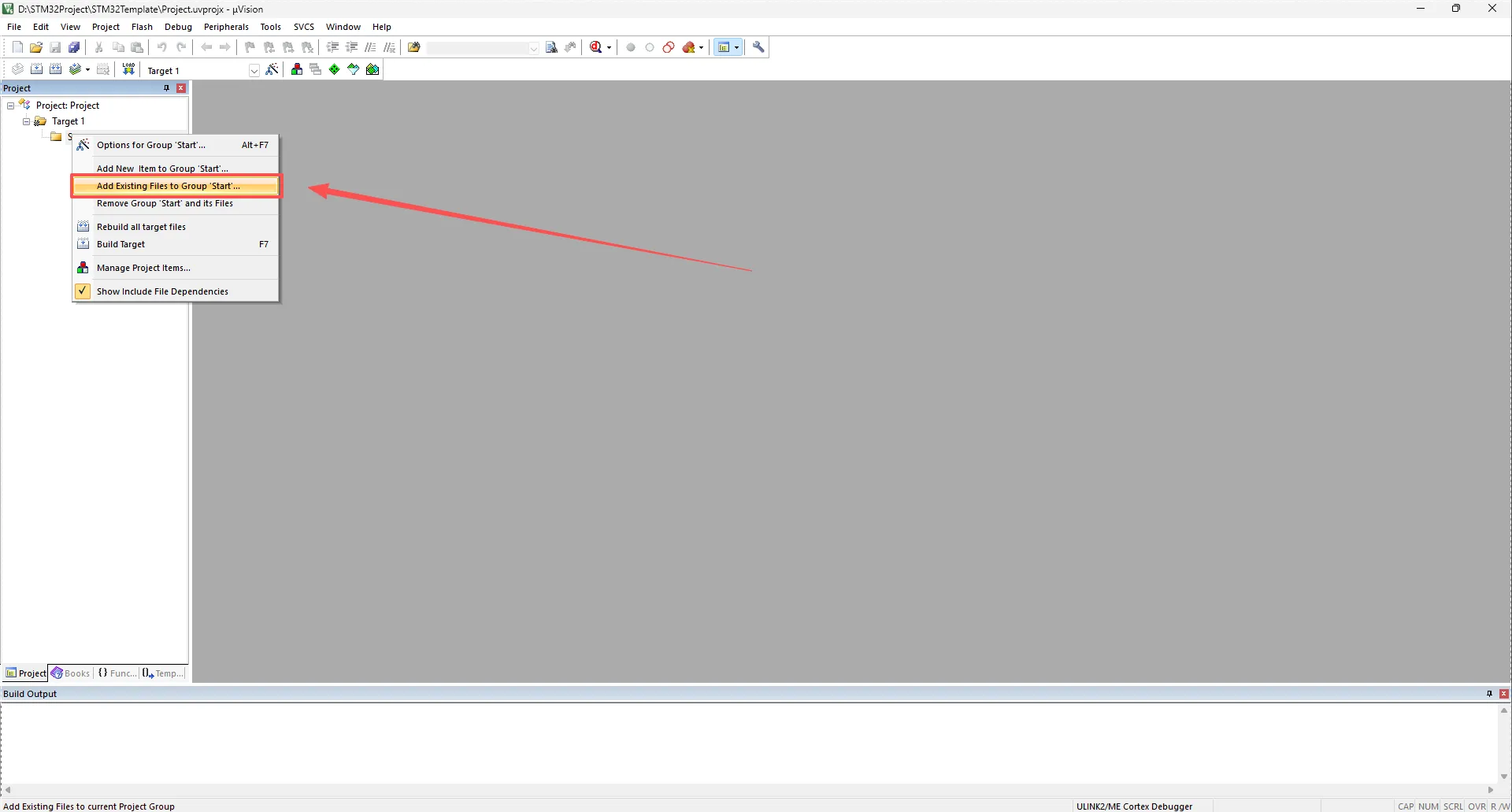Click the Manage Run-Time Environment green diamond icon

pos(335,69)
